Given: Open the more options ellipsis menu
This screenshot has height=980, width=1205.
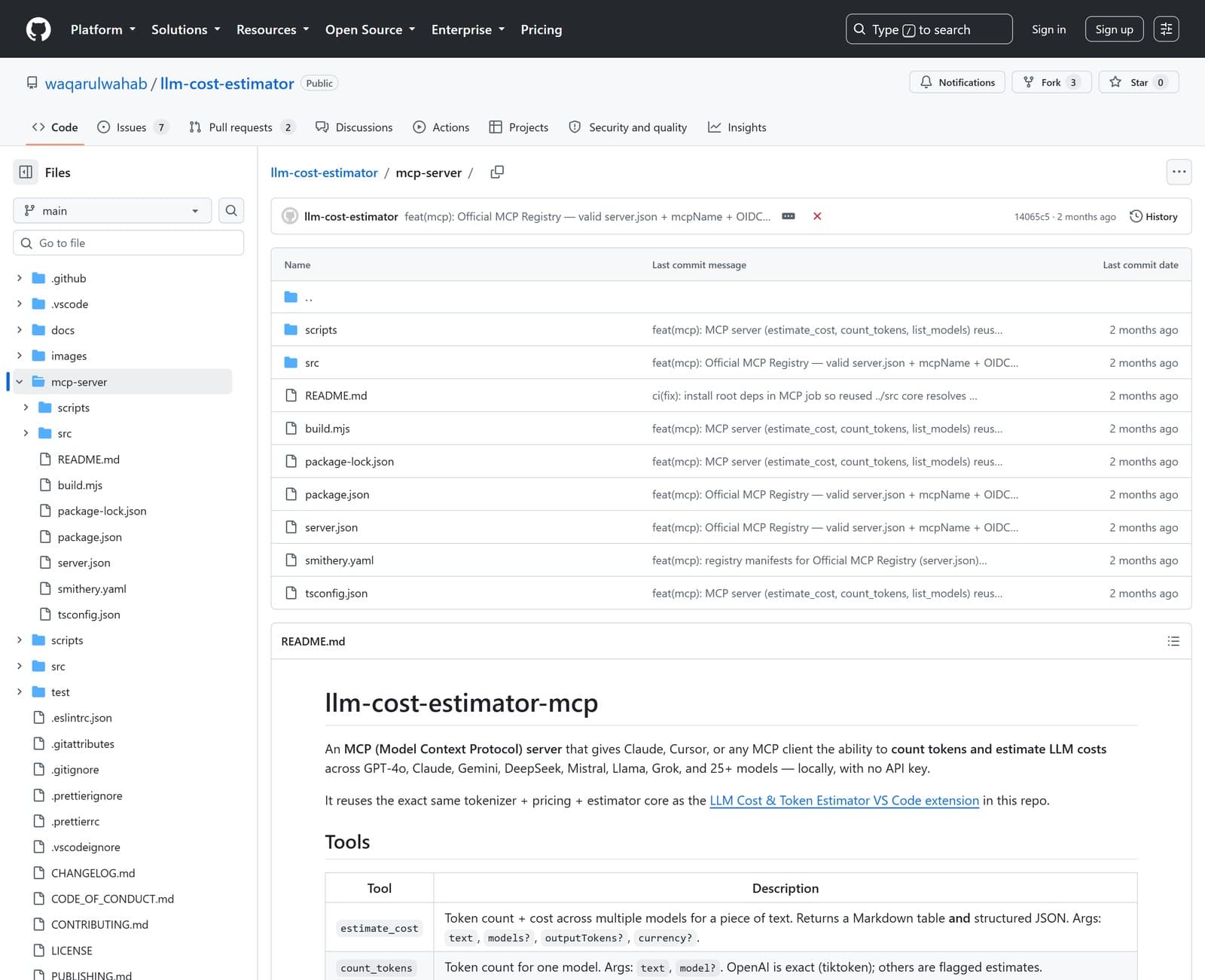Looking at the screenshot, I should click(1179, 172).
